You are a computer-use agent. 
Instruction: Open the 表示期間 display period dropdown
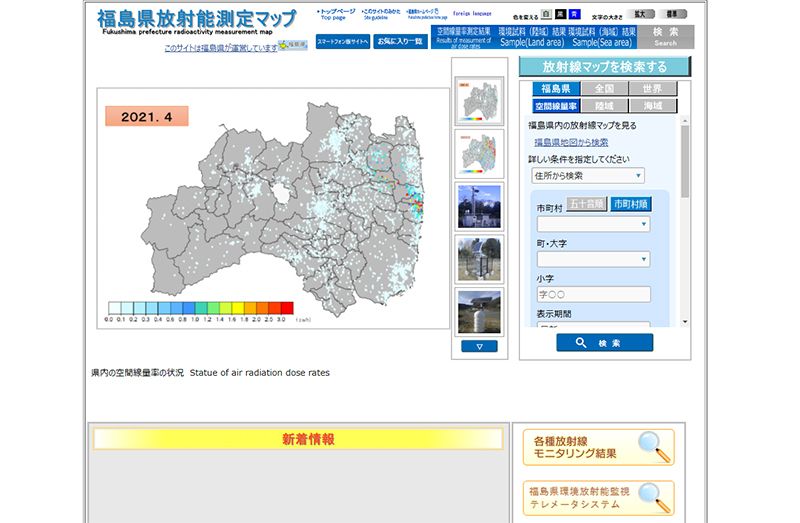point(593,324)
